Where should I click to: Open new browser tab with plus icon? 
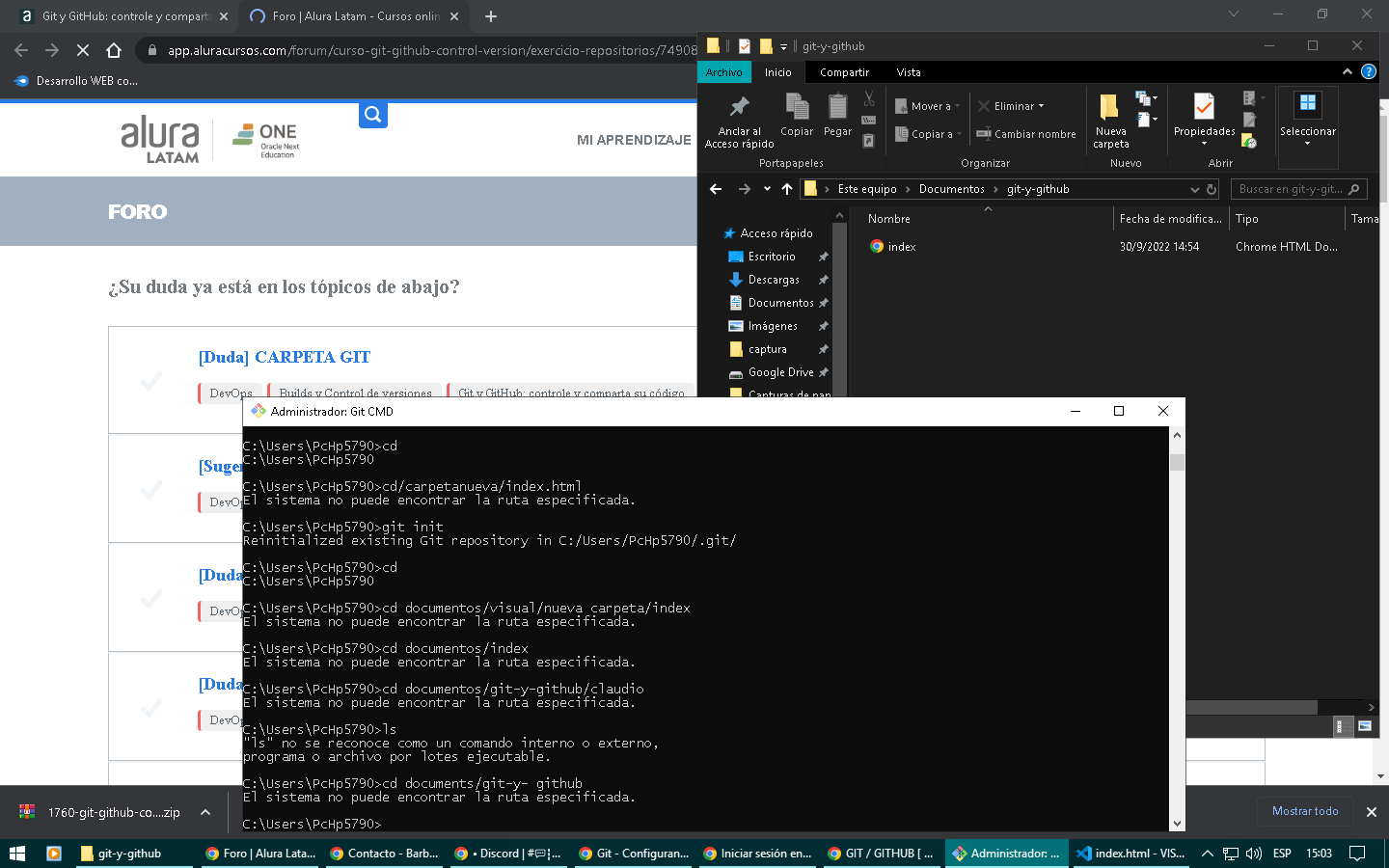491,16
